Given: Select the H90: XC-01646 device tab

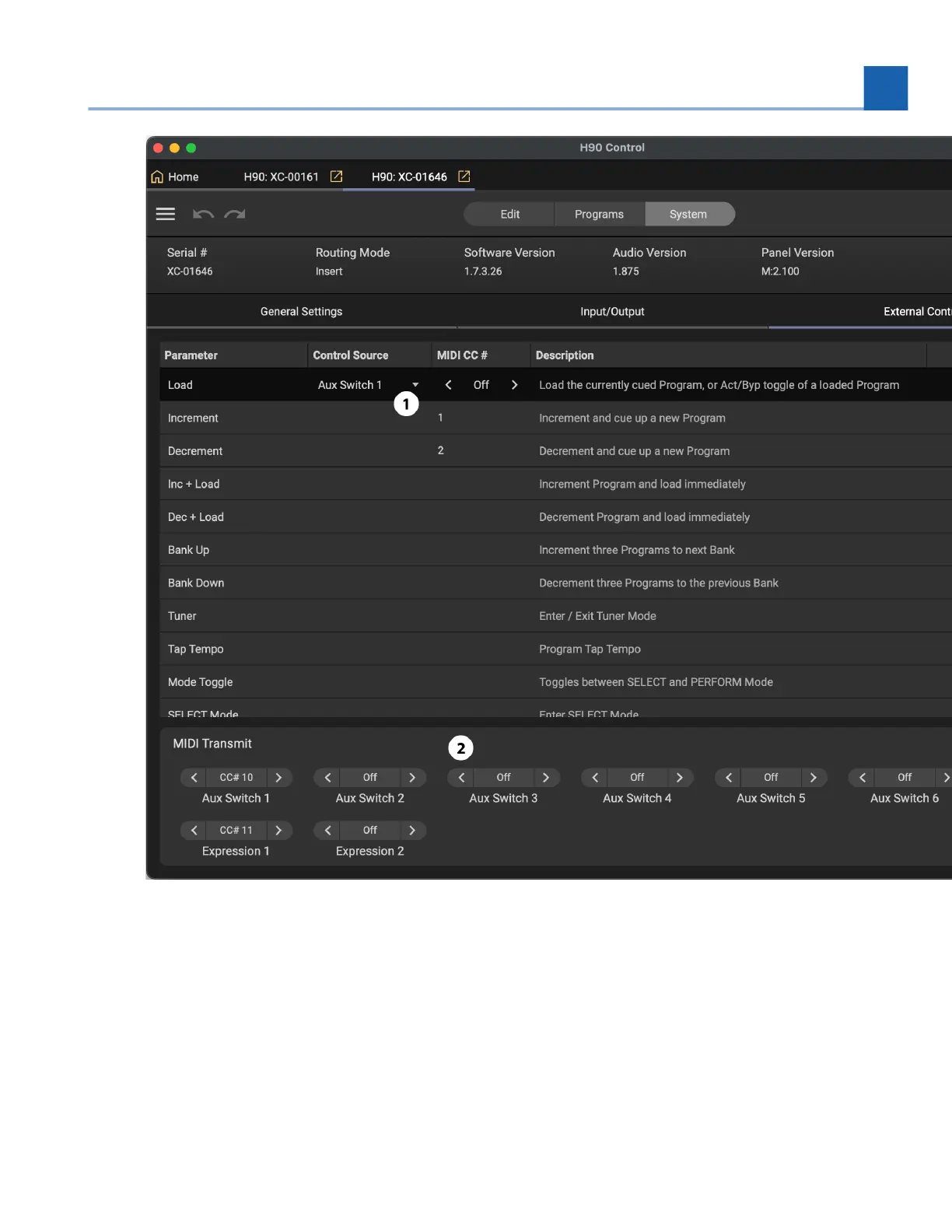Looking at the screenshot, I should point(409,177).
